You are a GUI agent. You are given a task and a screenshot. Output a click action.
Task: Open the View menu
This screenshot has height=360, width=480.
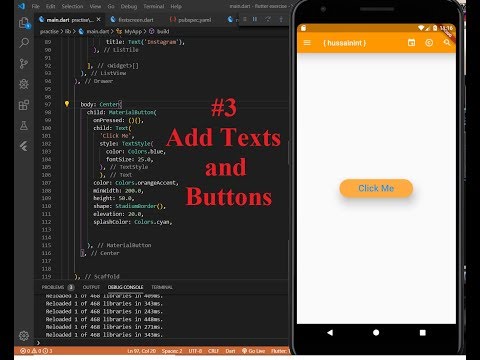(95, 6)
